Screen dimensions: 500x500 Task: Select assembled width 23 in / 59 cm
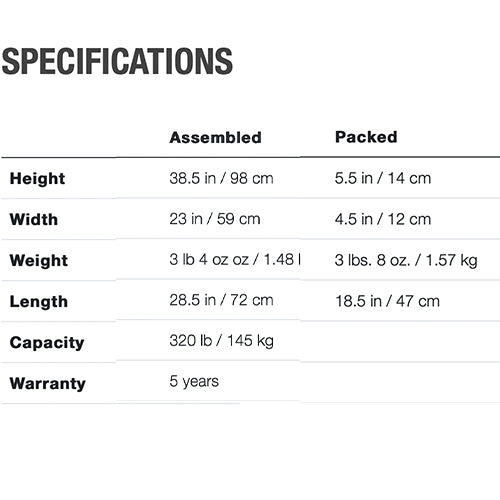click(215, 219)
